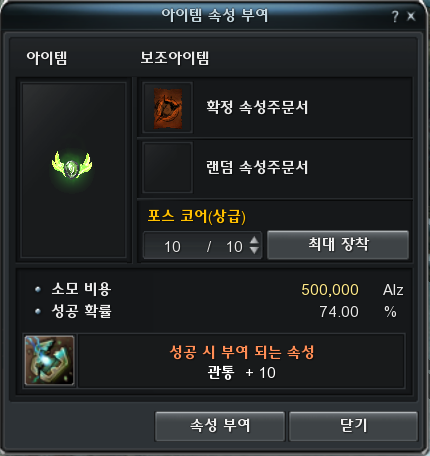Image resolution: width=430 pixels, height=456 pixels.
Task: Click the 아이템 속성 부여 title bar
Action: [x=215, y=15]
